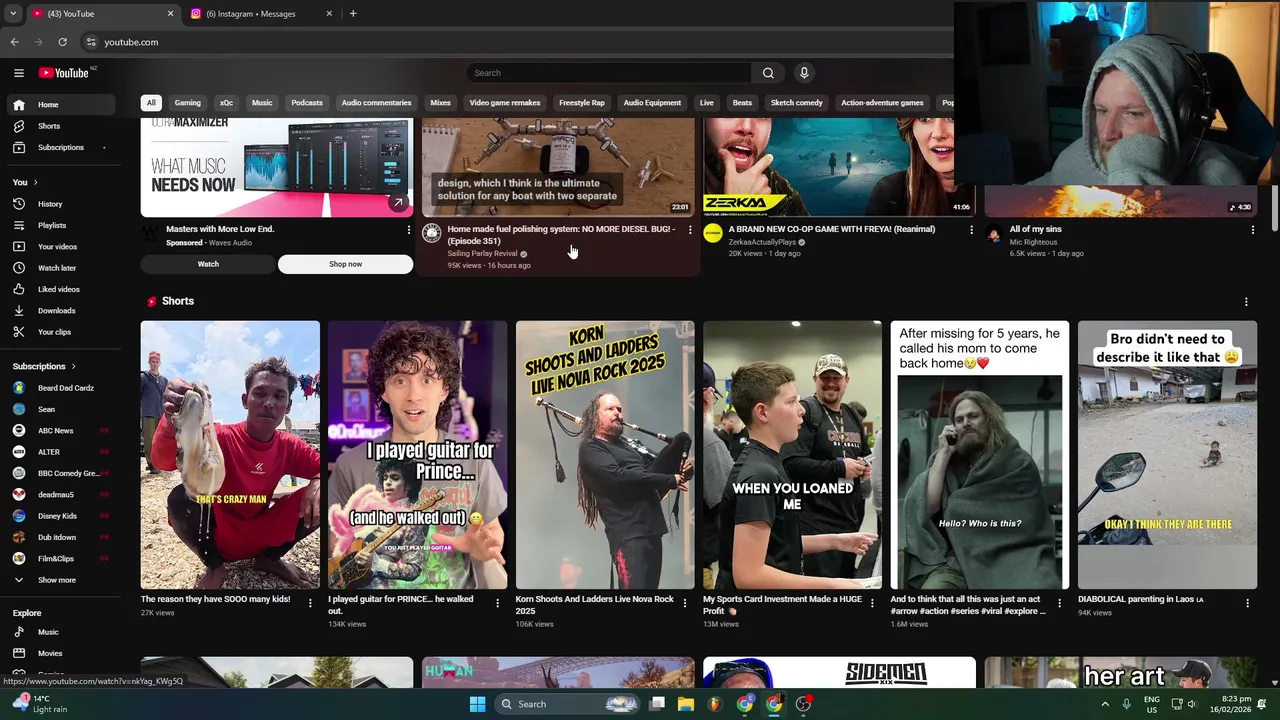1280x720 pixels.
Task: Select the All filter chip
Action: pyautogui.click(x=151, y=103)
